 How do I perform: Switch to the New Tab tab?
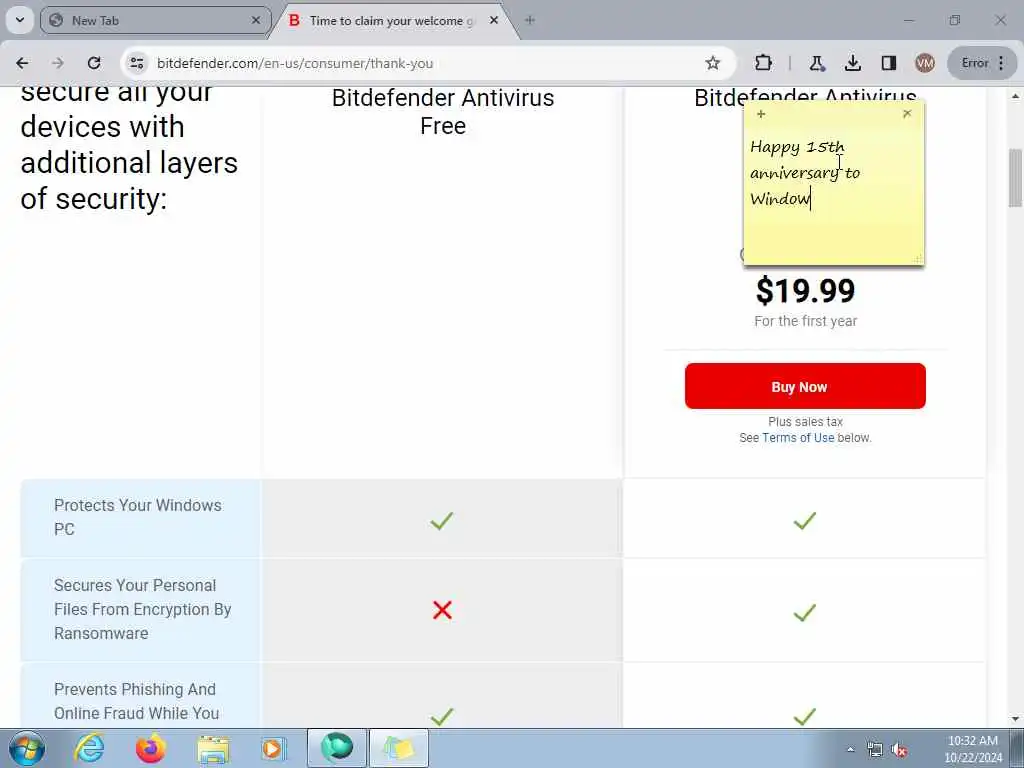click(x=155, y=20)
